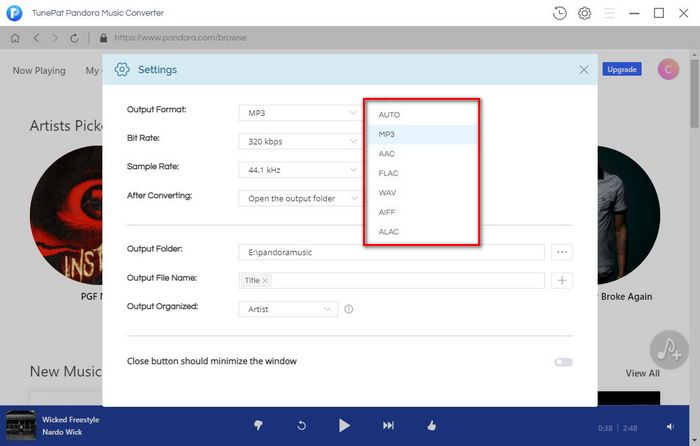Replay the current track
This screenshot has height=446, width=700.
[302, 425]
